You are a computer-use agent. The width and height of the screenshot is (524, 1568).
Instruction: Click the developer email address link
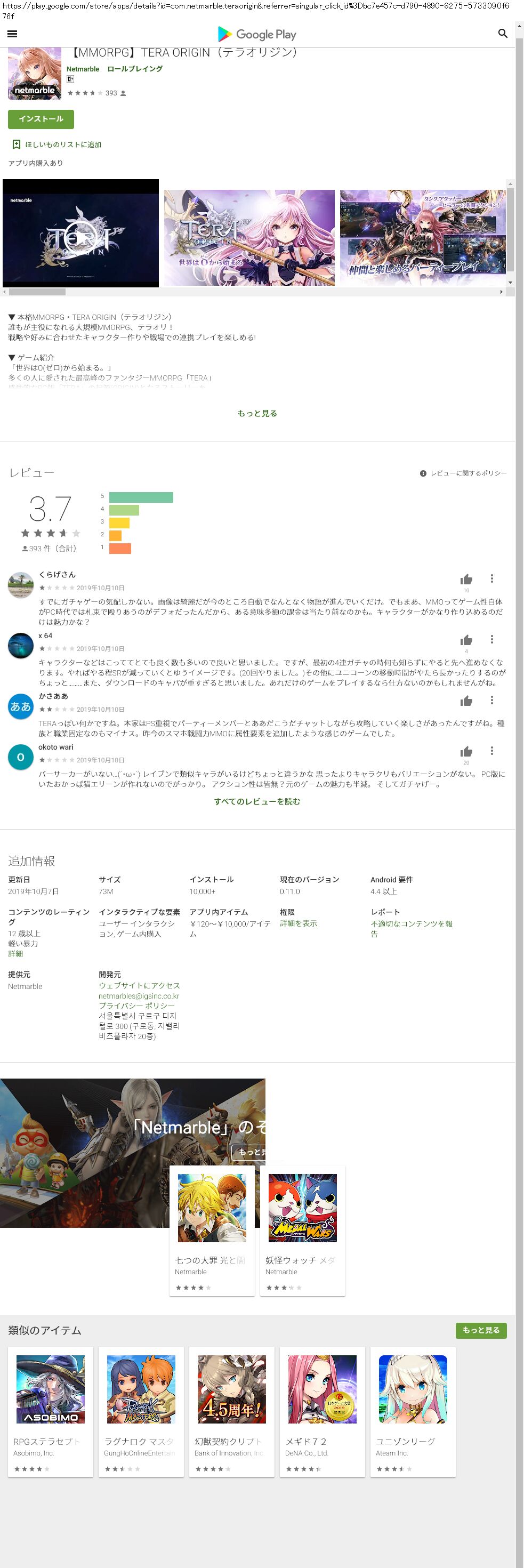click(139, 996)
